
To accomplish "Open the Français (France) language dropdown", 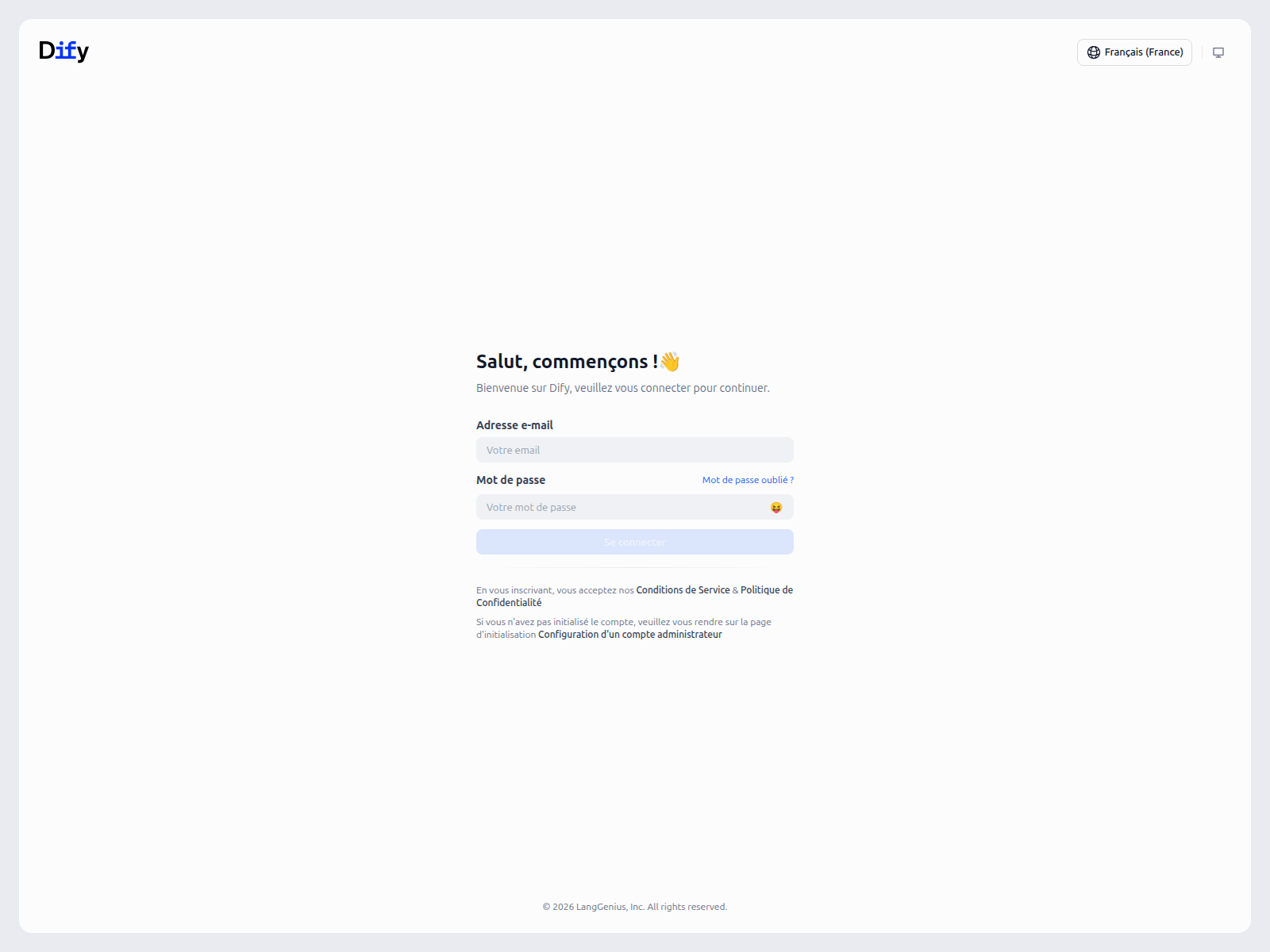I will (1134, 52).
